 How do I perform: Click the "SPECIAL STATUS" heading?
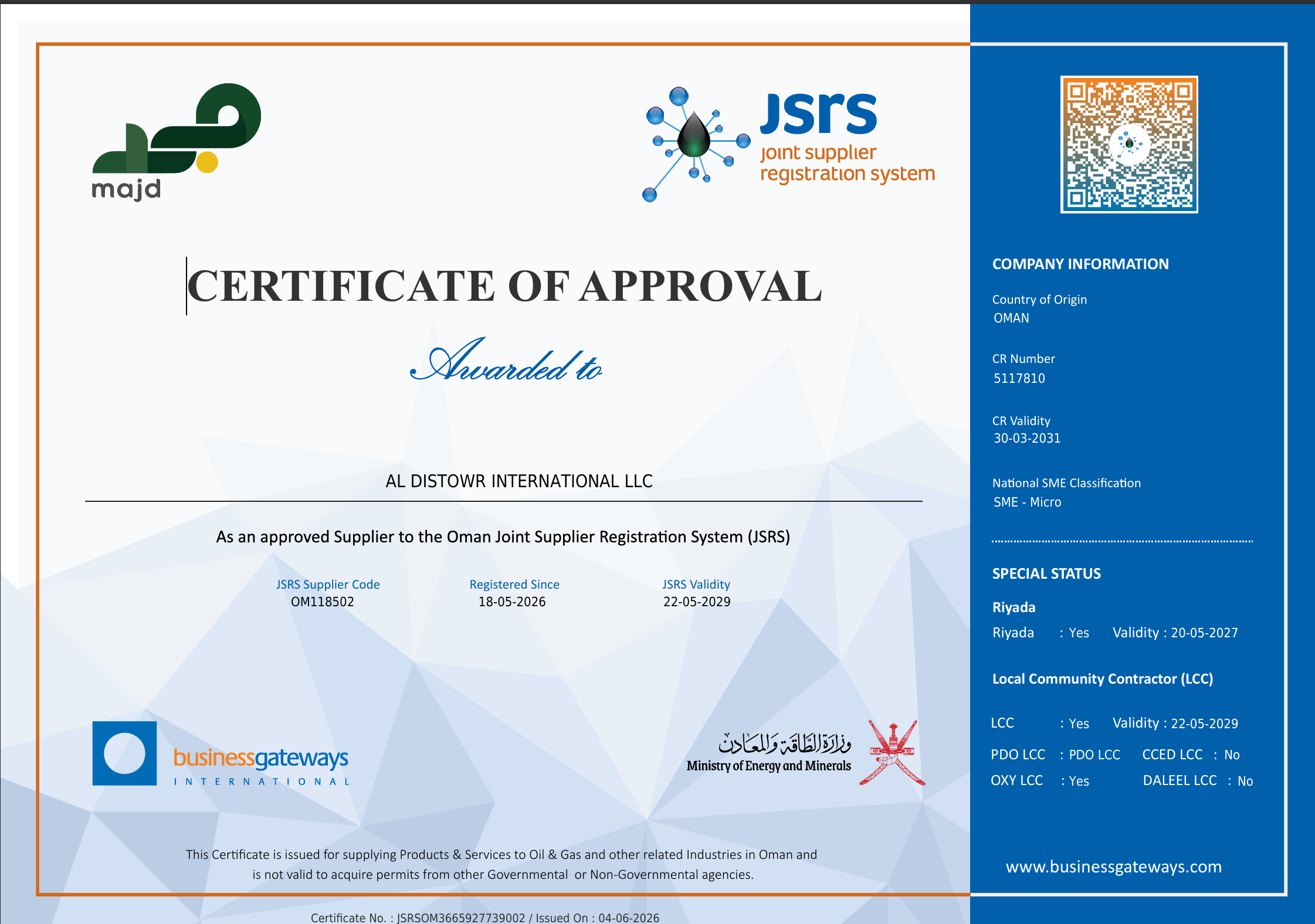(1046, 574)
